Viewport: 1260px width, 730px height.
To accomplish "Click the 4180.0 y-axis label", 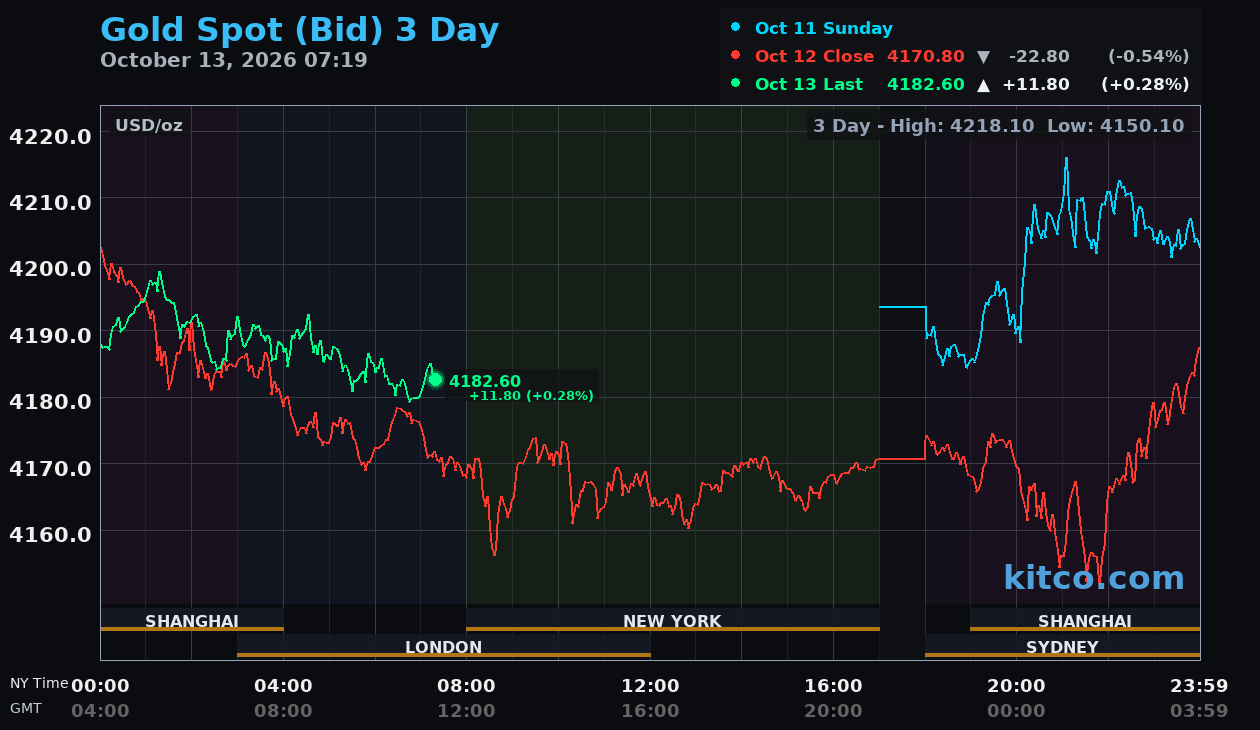I will click(x=50, y=401).
